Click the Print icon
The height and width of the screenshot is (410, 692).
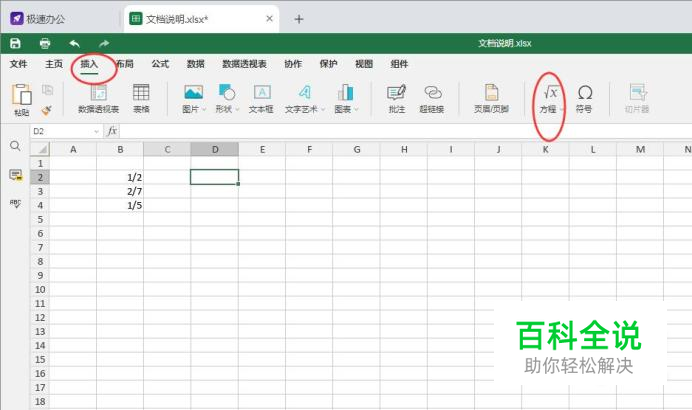click(45, 43)
